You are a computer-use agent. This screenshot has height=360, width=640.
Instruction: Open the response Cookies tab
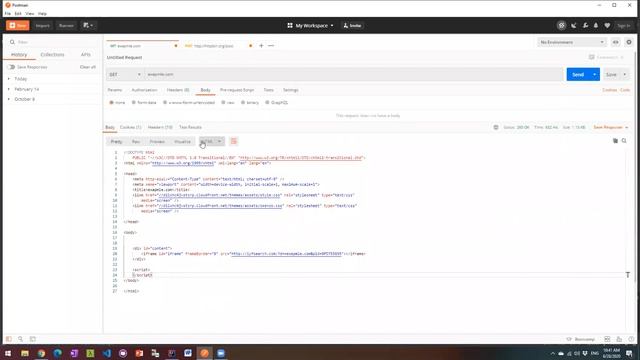point(131,127)
